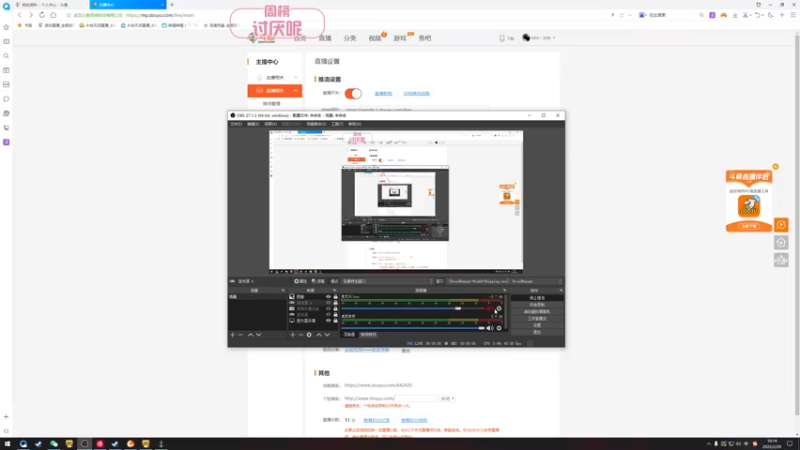Unlock the top source in the OBS sources list
800x450 pixels.
335,296
